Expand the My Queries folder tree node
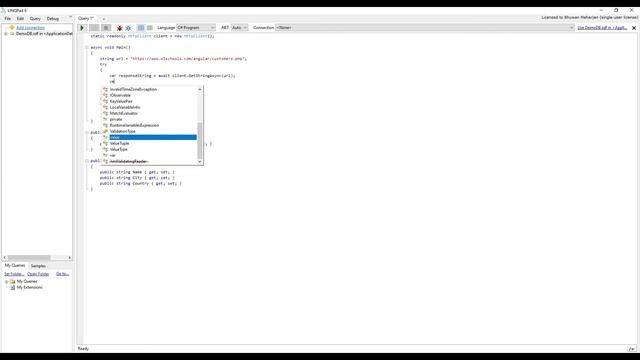The image size is (640, 360). tap(6, 282)
